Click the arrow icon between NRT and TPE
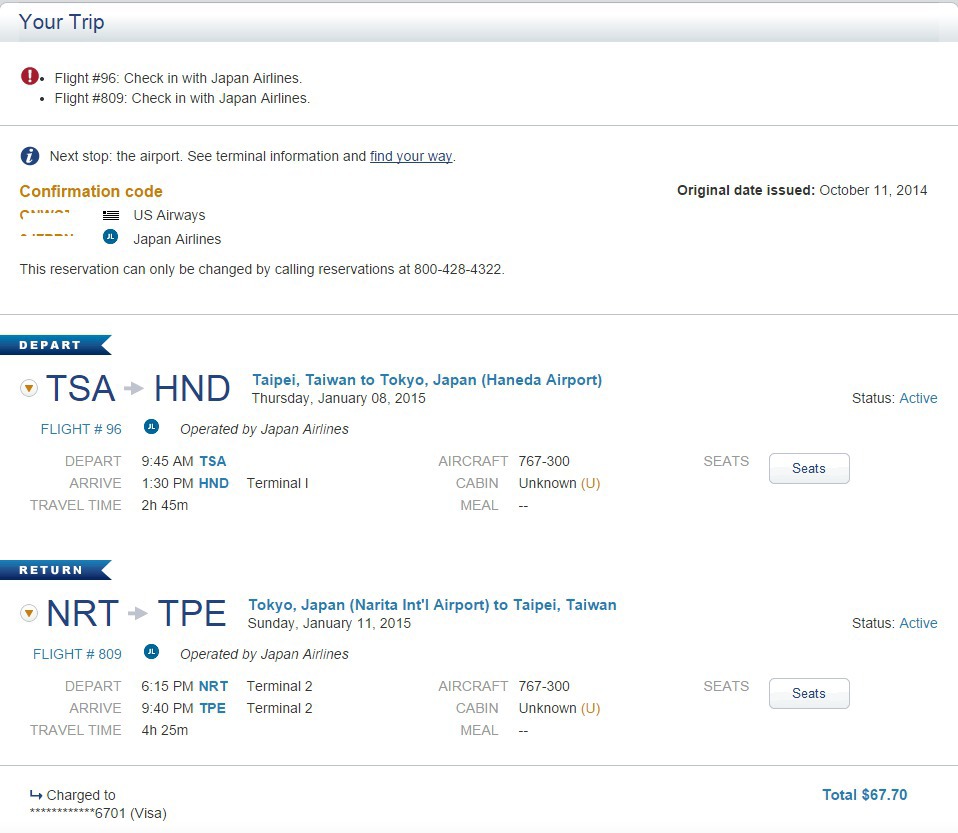Screen dimensions: 958x833 click(x=138, y=613)
